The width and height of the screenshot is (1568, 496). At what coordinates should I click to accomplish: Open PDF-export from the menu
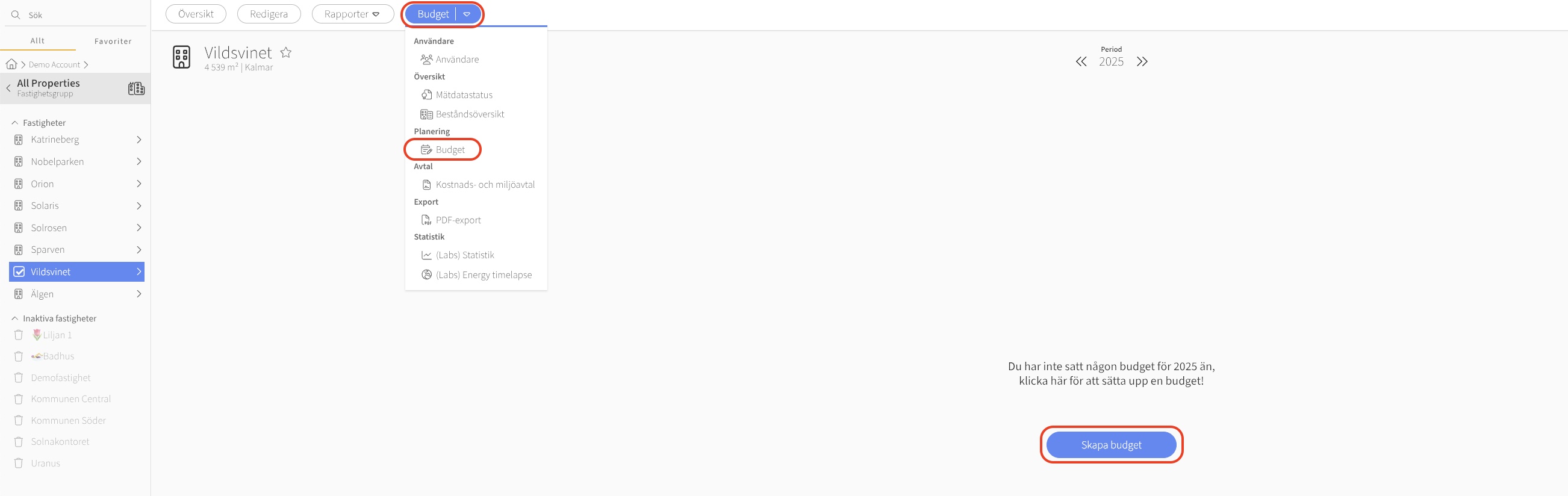click(458, 220)
